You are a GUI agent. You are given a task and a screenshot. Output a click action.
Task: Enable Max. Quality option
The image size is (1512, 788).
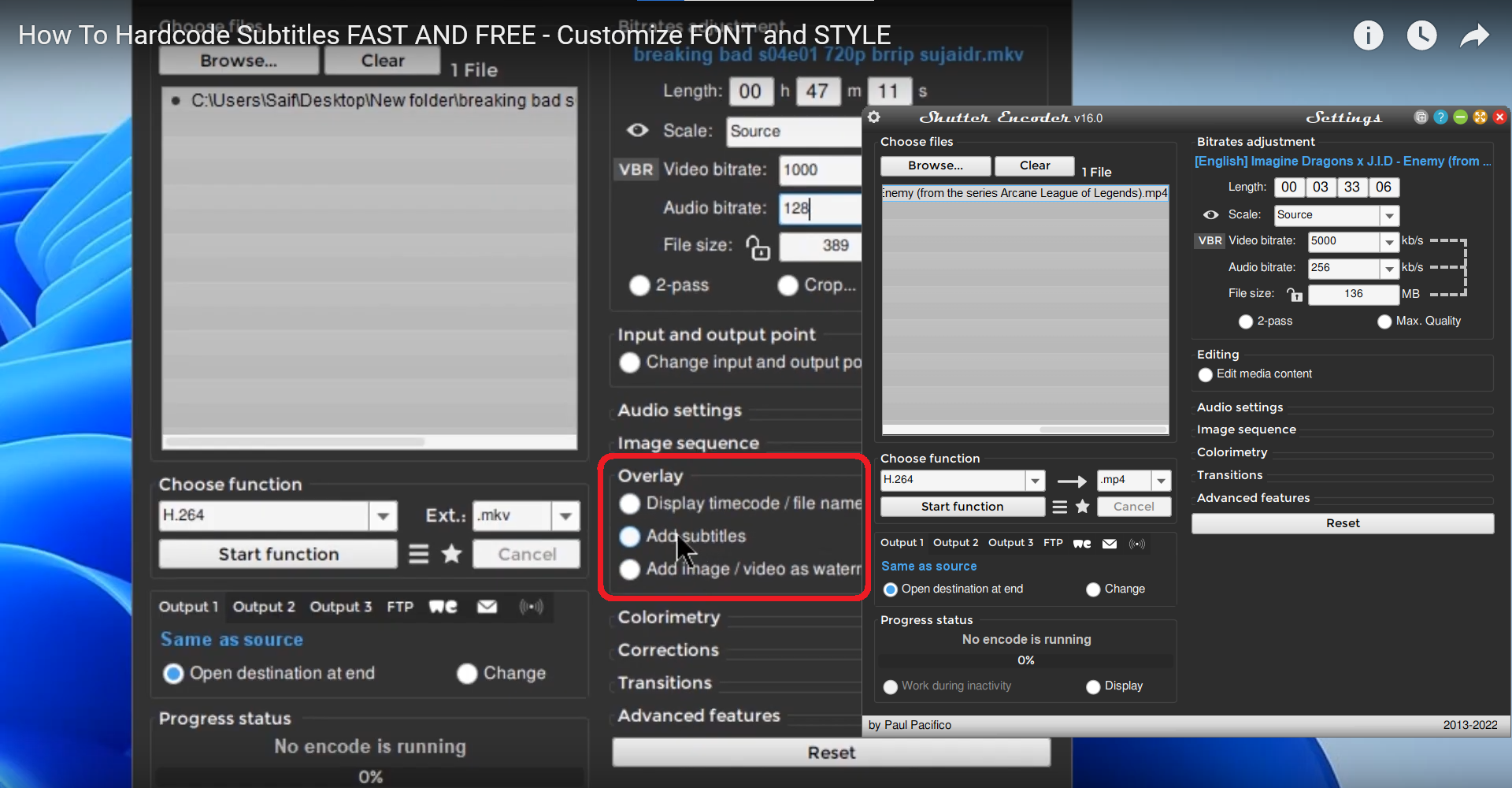point(1386,322)
